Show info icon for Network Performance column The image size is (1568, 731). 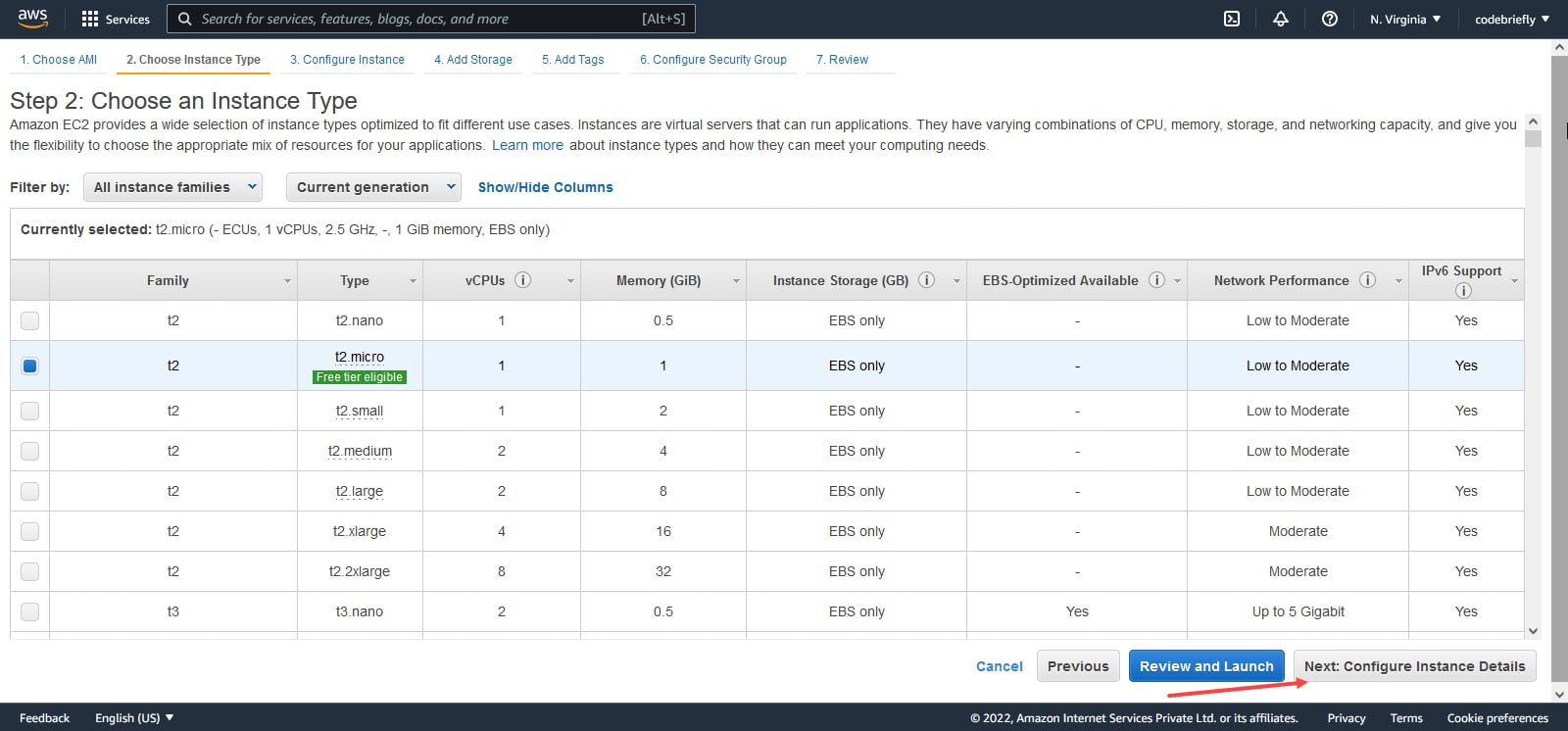1367,279
